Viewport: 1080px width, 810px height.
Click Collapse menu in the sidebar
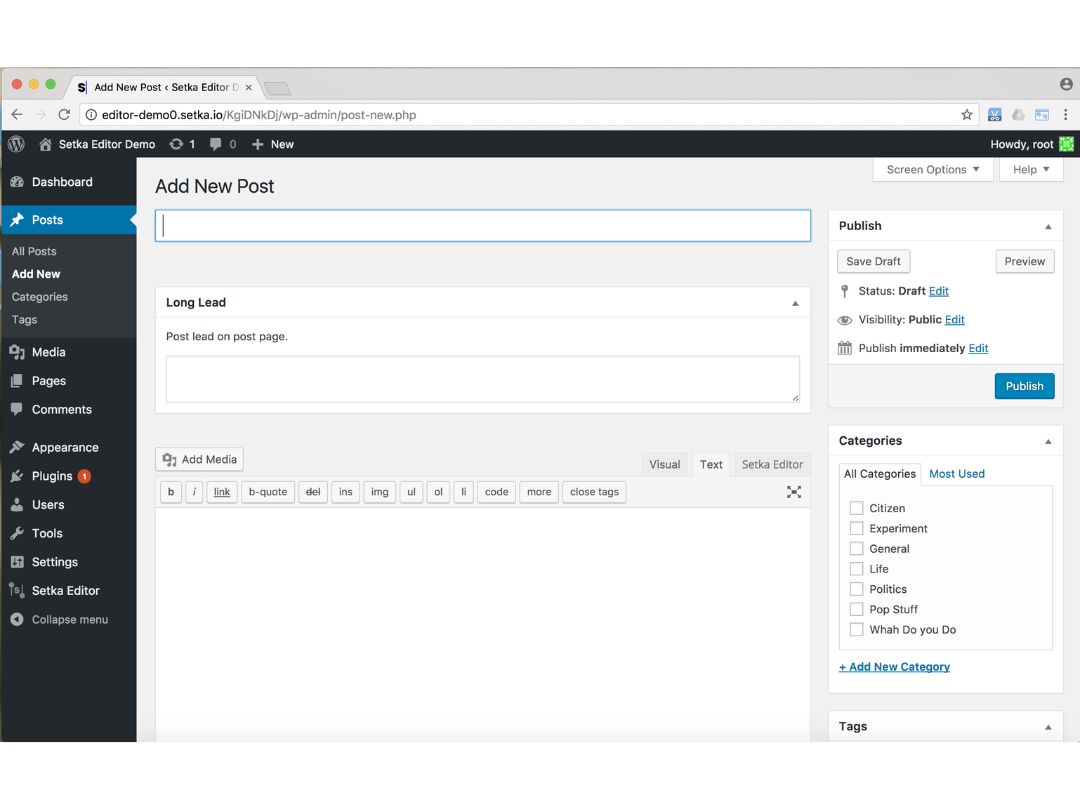(68, 619)
